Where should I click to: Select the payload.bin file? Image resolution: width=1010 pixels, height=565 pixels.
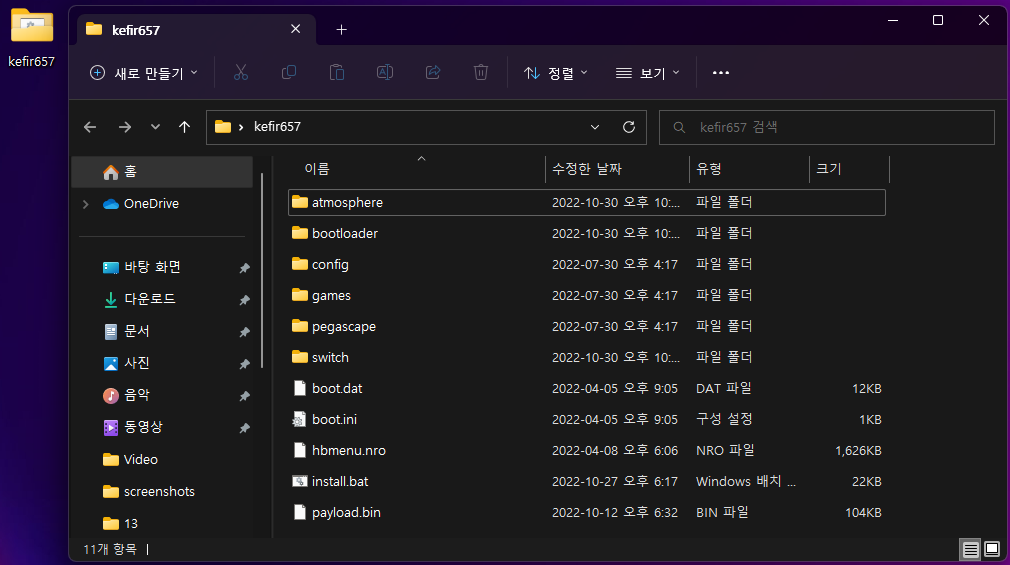587,512
